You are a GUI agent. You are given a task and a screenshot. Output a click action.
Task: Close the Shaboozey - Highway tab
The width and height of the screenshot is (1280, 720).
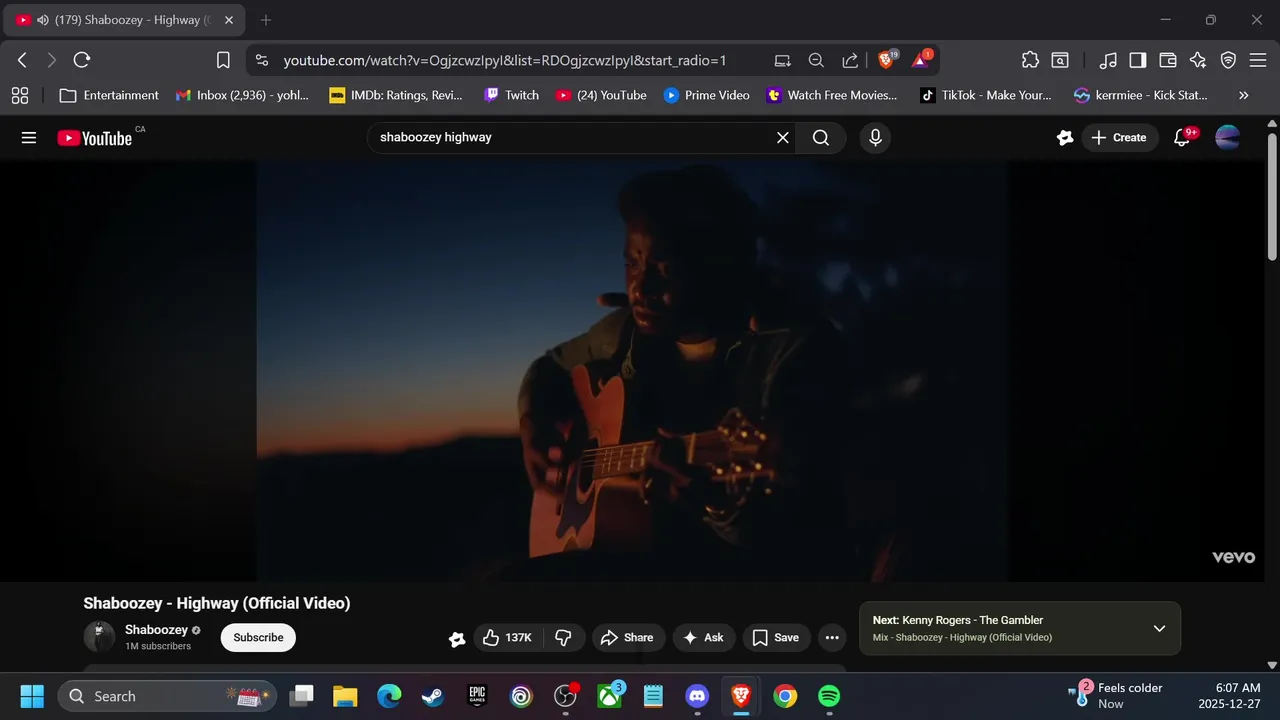[x=228, y=20]
